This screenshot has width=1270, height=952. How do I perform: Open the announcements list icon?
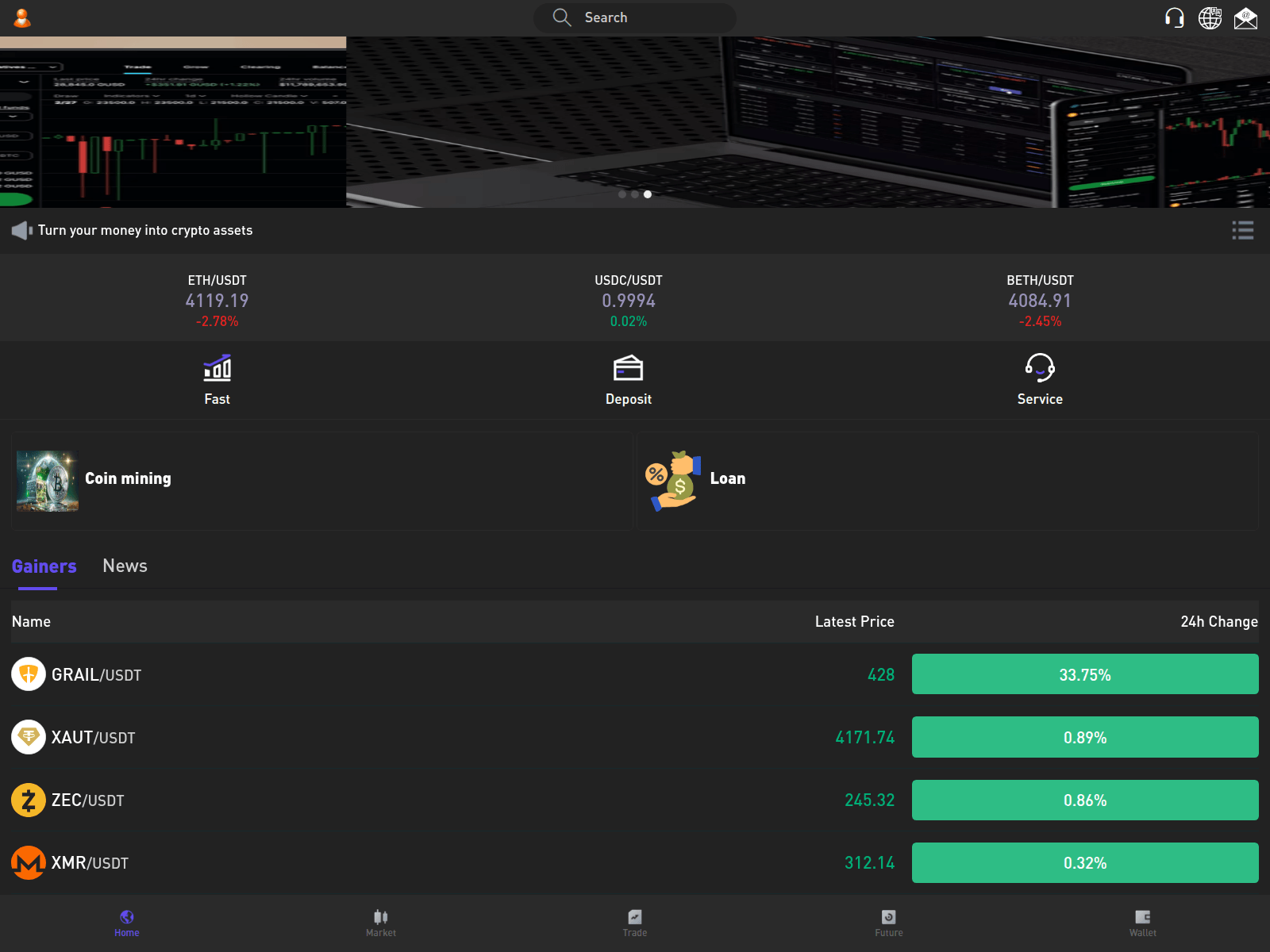[x=1243, y=230]
